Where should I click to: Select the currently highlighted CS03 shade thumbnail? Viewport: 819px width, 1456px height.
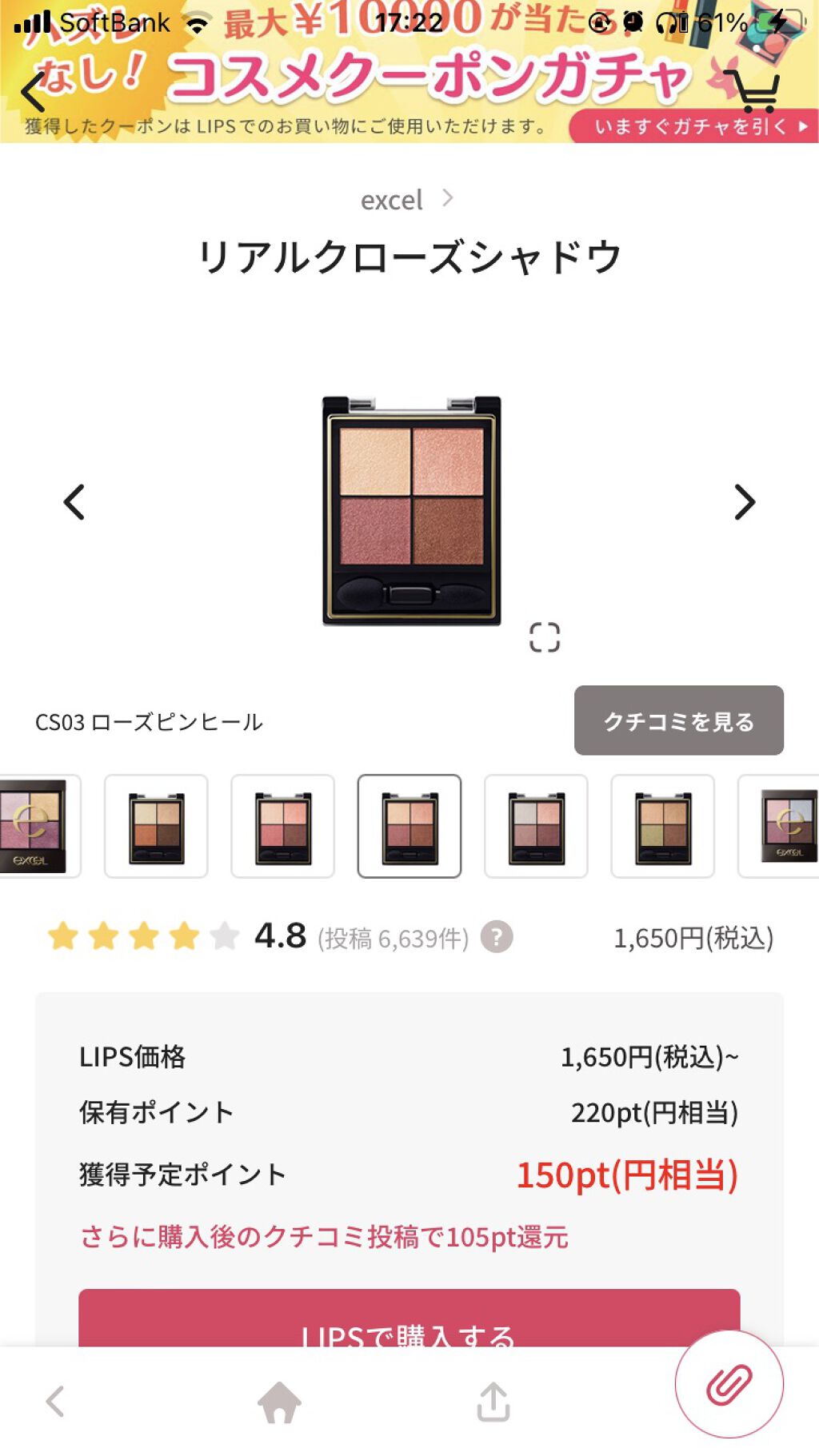click(x=409, y=826)
